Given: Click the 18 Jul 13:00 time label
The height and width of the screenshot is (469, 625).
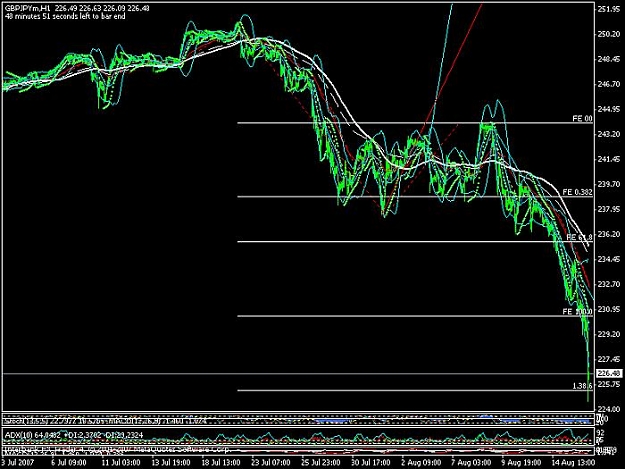Looking at the screenshot, I should 221,463.
